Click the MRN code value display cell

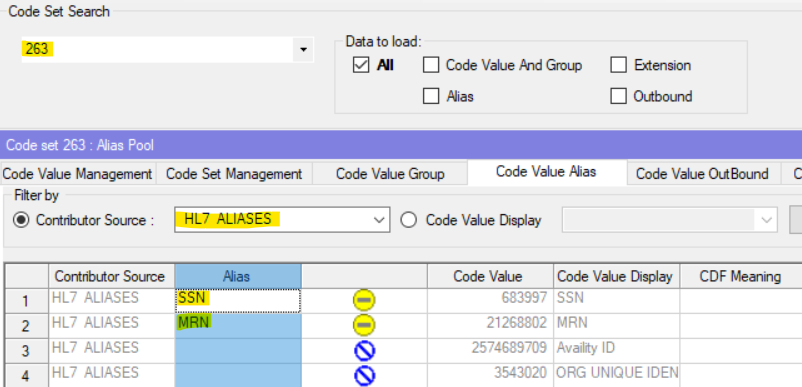click(616, 326)
